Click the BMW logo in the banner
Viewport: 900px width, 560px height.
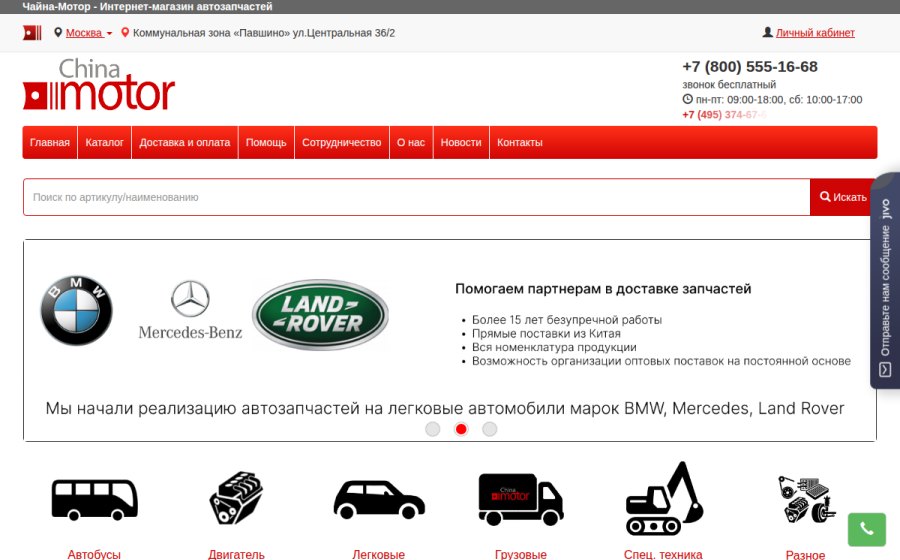point(76,310)
